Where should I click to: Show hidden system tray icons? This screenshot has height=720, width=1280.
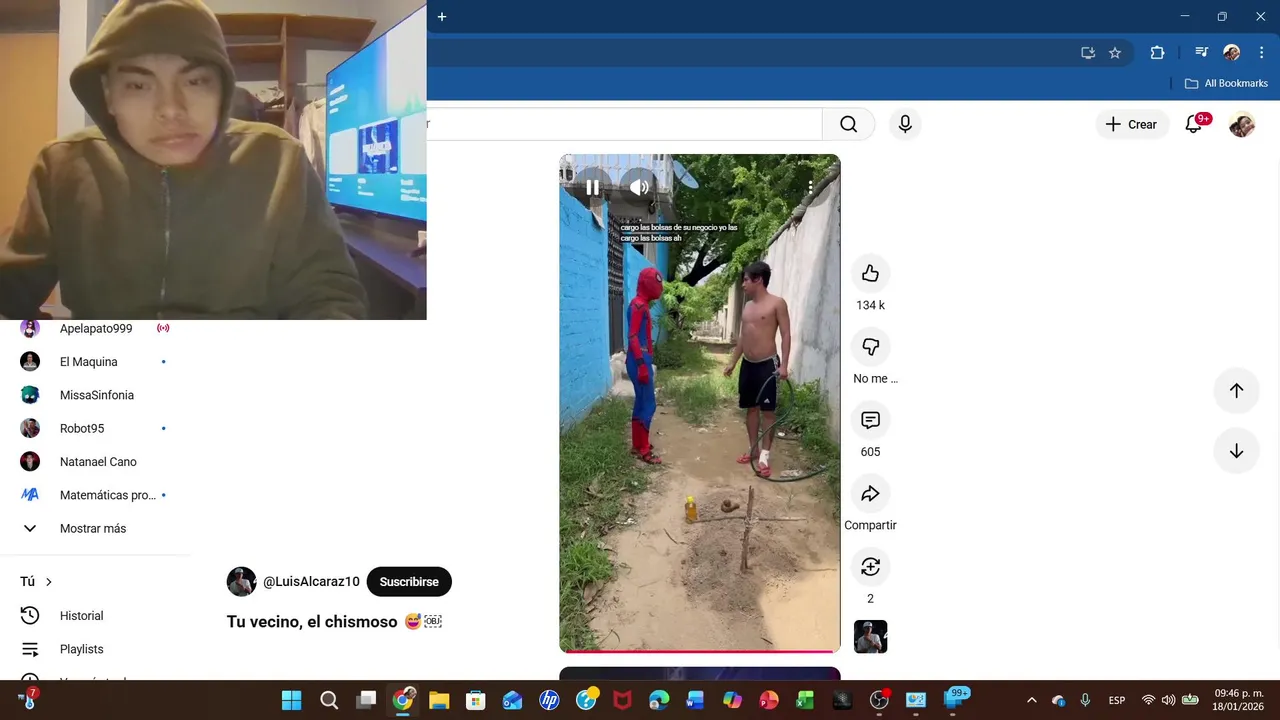(1032, 700)
